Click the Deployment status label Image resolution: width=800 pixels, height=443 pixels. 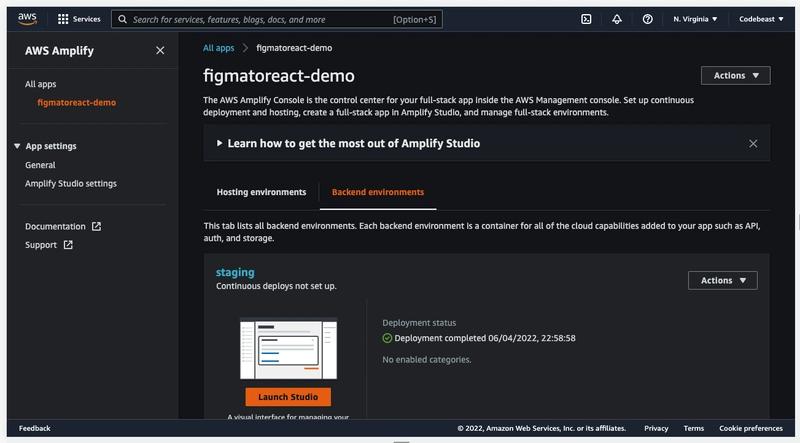[419, 323]
